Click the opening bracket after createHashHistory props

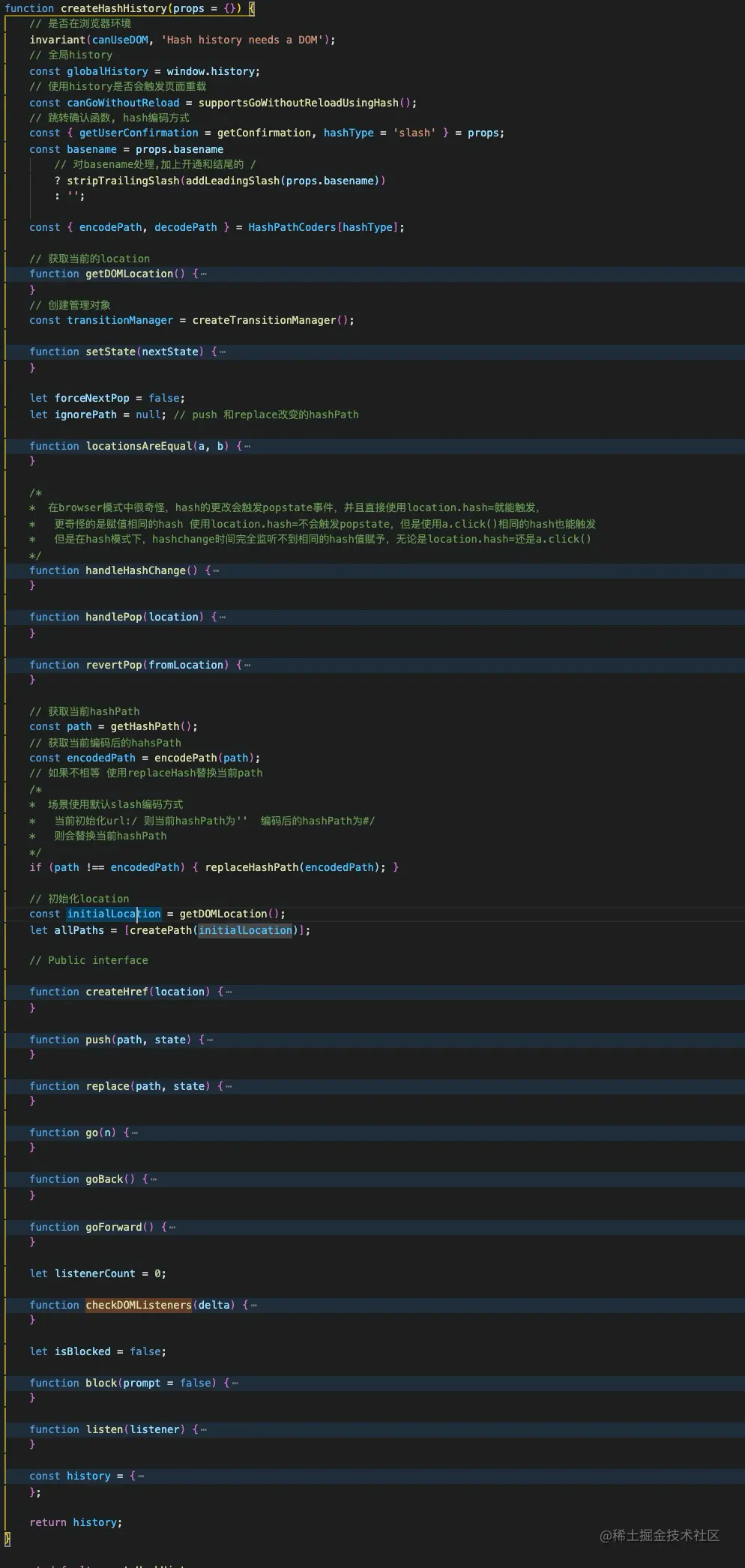[252, 8]
